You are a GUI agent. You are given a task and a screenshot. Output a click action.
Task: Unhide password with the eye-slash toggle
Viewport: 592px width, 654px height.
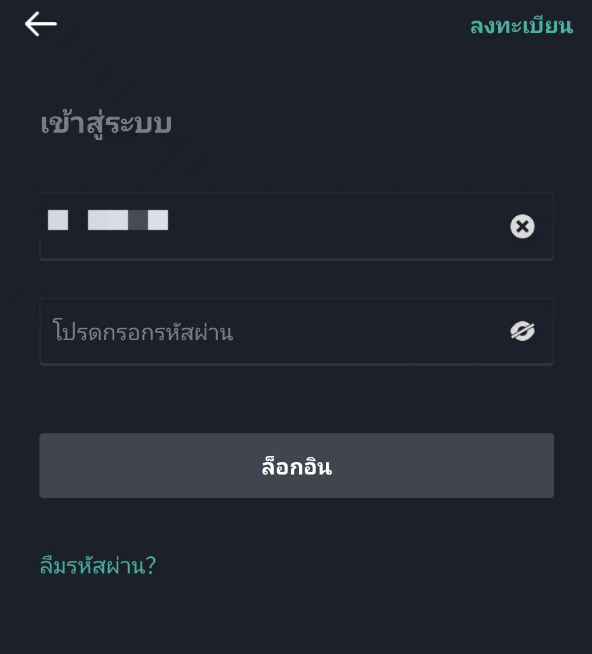pos(522,331)
